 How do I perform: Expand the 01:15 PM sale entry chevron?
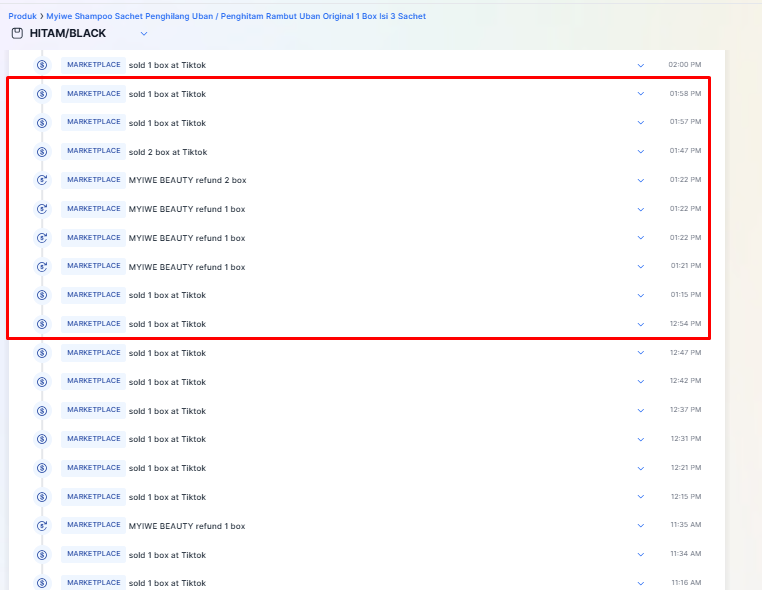[641, 295]
